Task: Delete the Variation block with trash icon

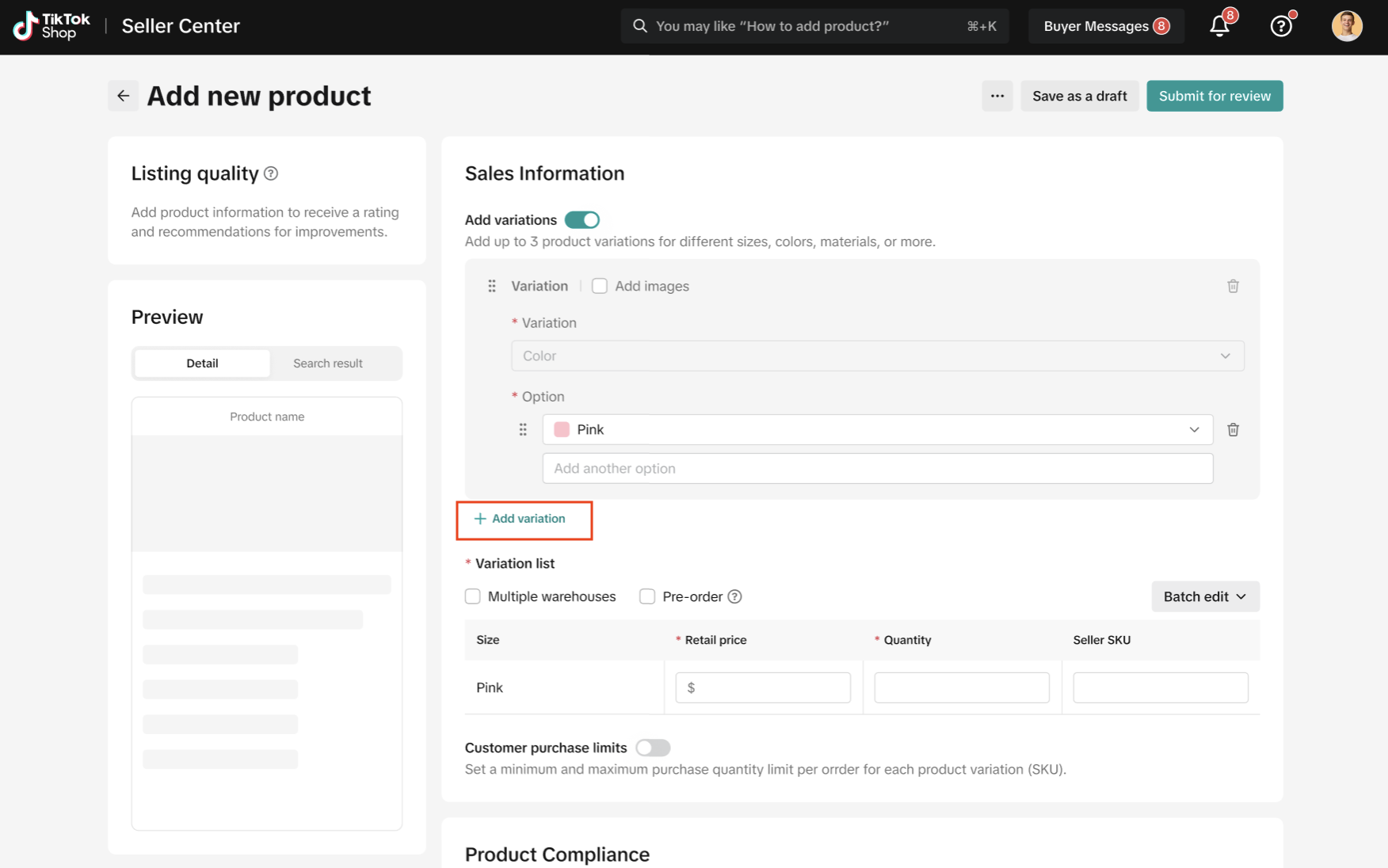Action: click(1233, 286)
